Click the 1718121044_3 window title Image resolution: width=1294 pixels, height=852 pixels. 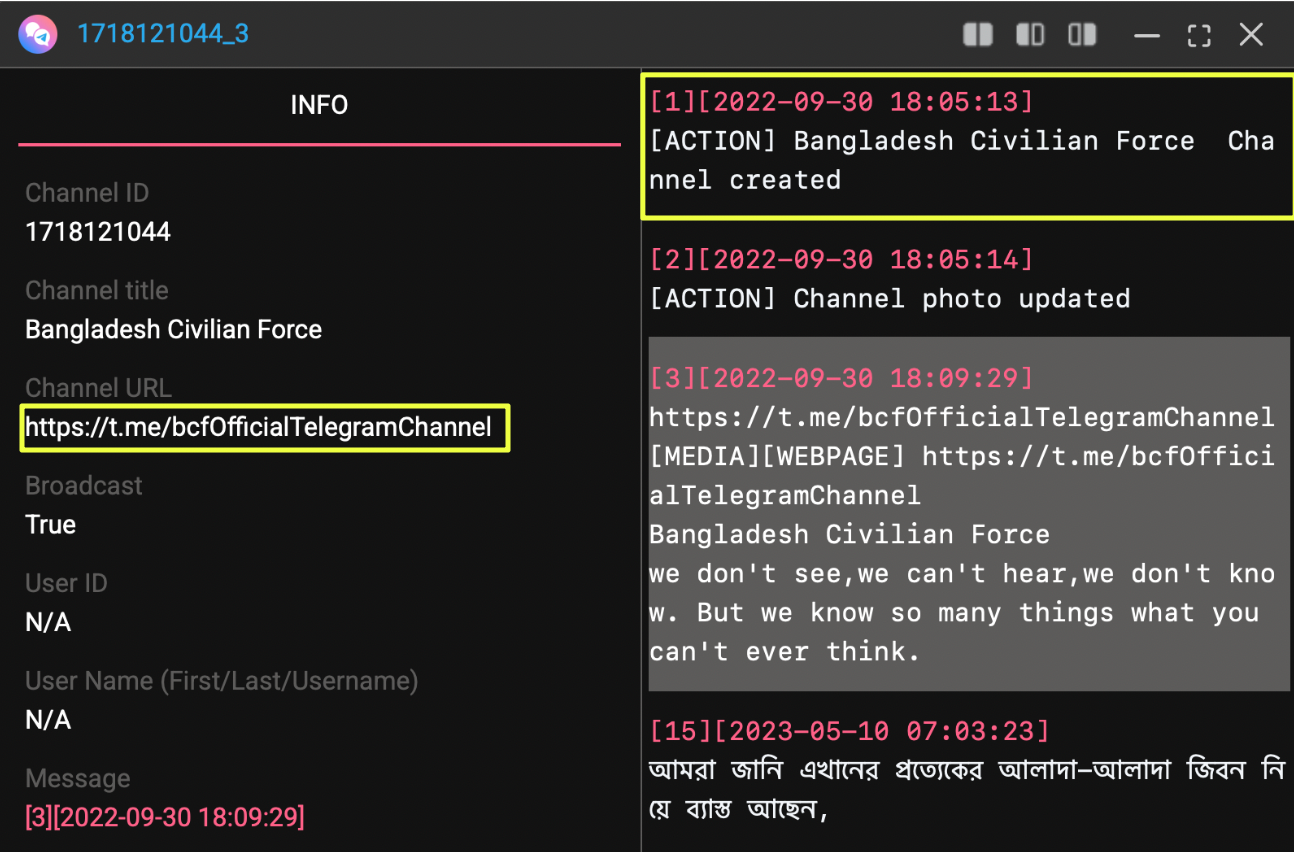click(x=163, y=34)
